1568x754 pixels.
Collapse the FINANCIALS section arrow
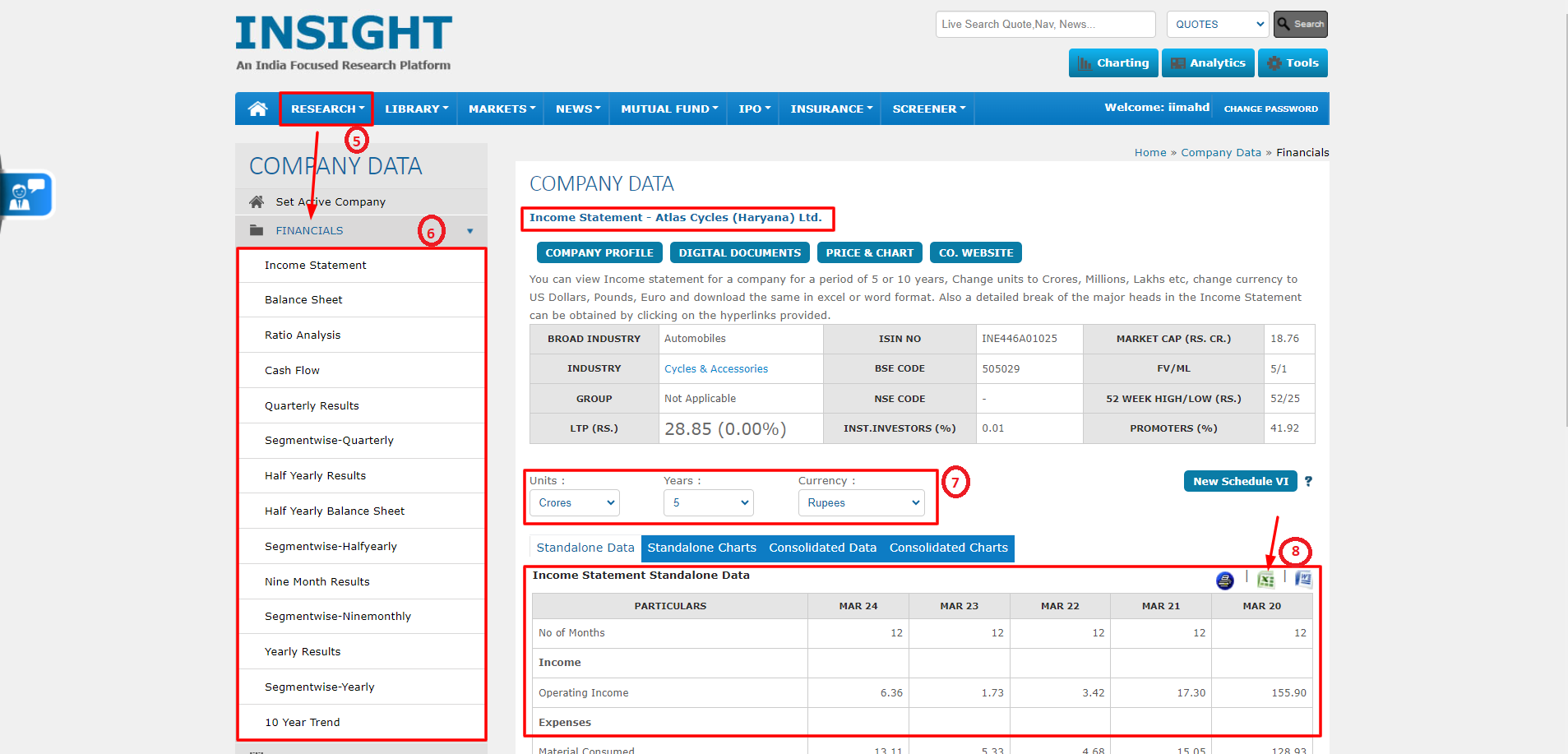click(470, 231)
